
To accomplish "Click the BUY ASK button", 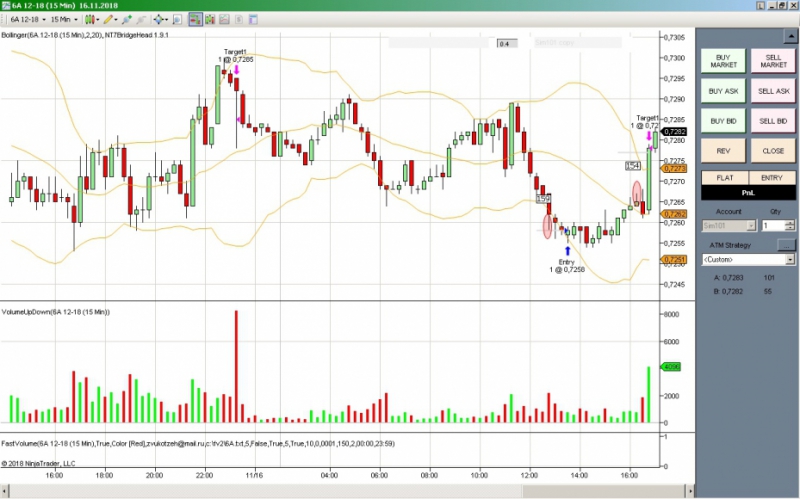I will (723, 91).
